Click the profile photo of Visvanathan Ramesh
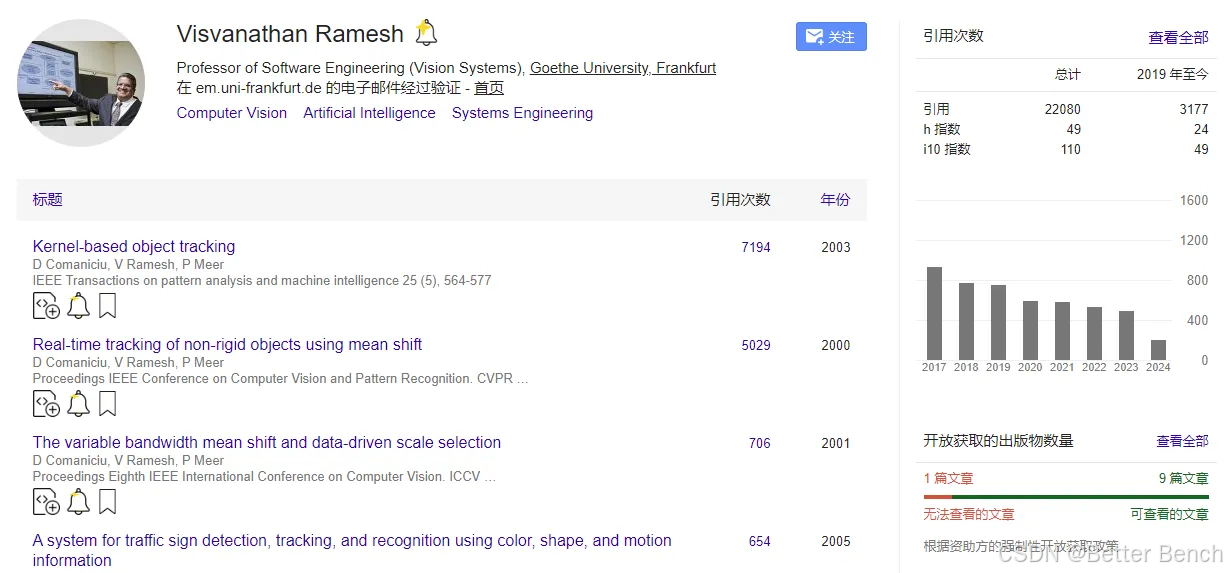Screen dimensions: 1227x573 point(81,83)
